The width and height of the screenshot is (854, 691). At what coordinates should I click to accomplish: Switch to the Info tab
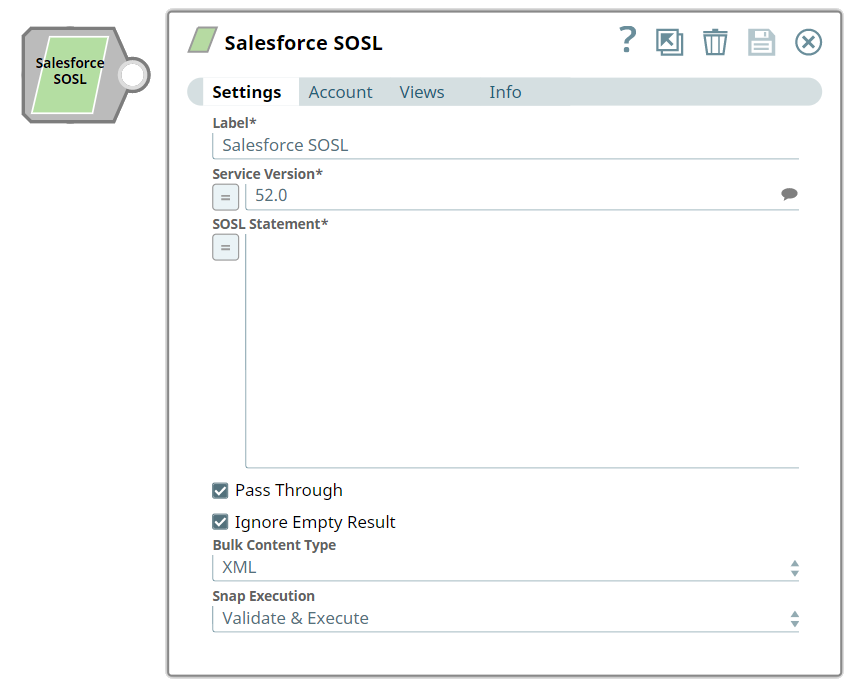coord(505,92)
